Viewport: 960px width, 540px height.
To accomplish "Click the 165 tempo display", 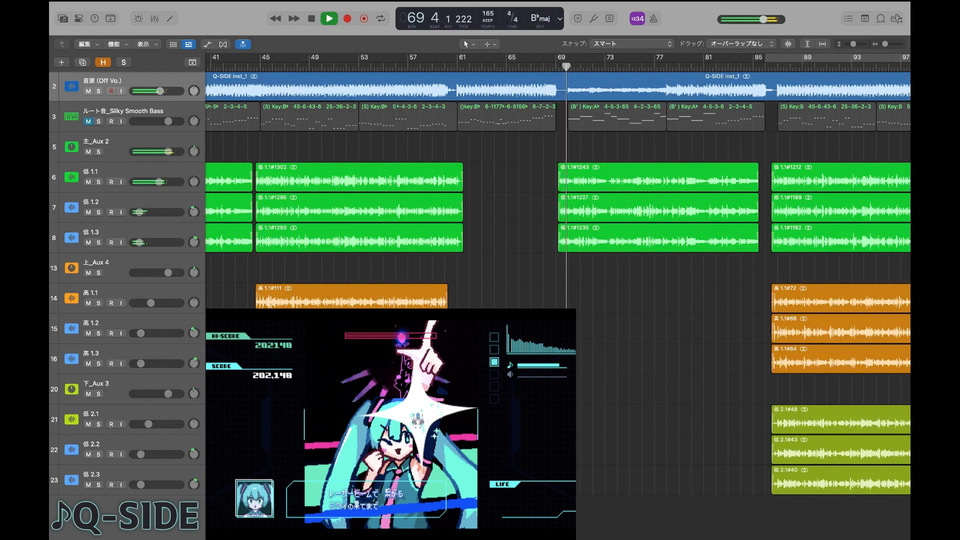I will [488, 14].
